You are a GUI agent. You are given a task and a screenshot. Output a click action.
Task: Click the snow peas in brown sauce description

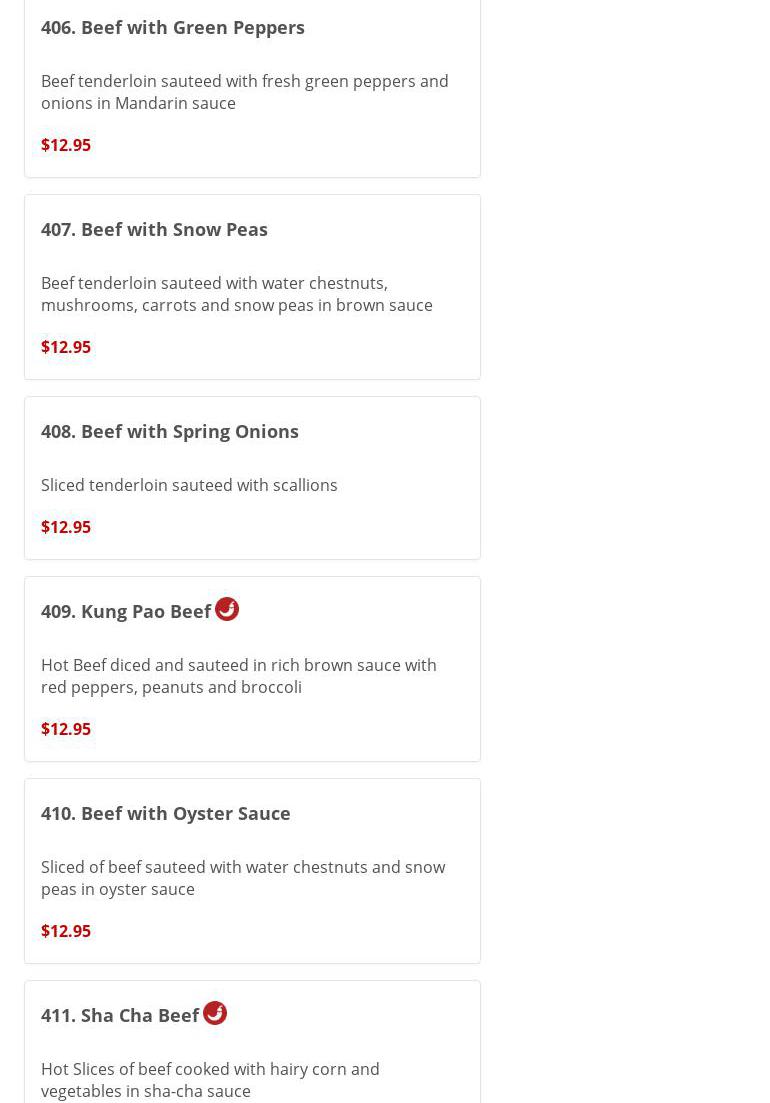pyautogui.click(x=237, y=294)
